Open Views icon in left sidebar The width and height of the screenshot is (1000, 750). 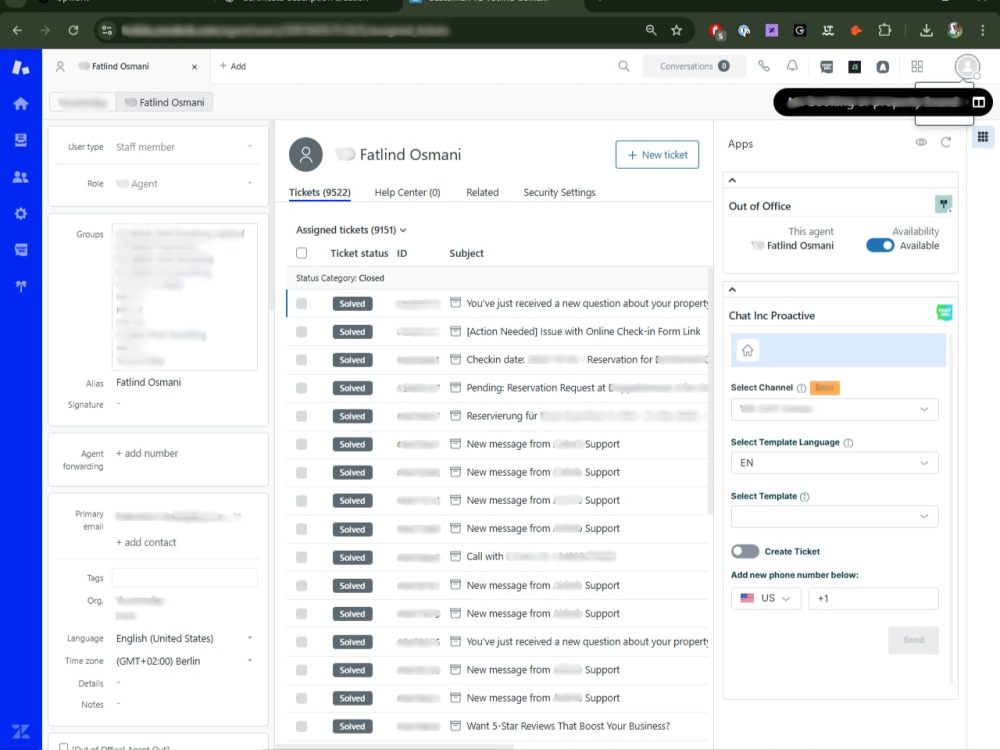(x=20, y=140)
